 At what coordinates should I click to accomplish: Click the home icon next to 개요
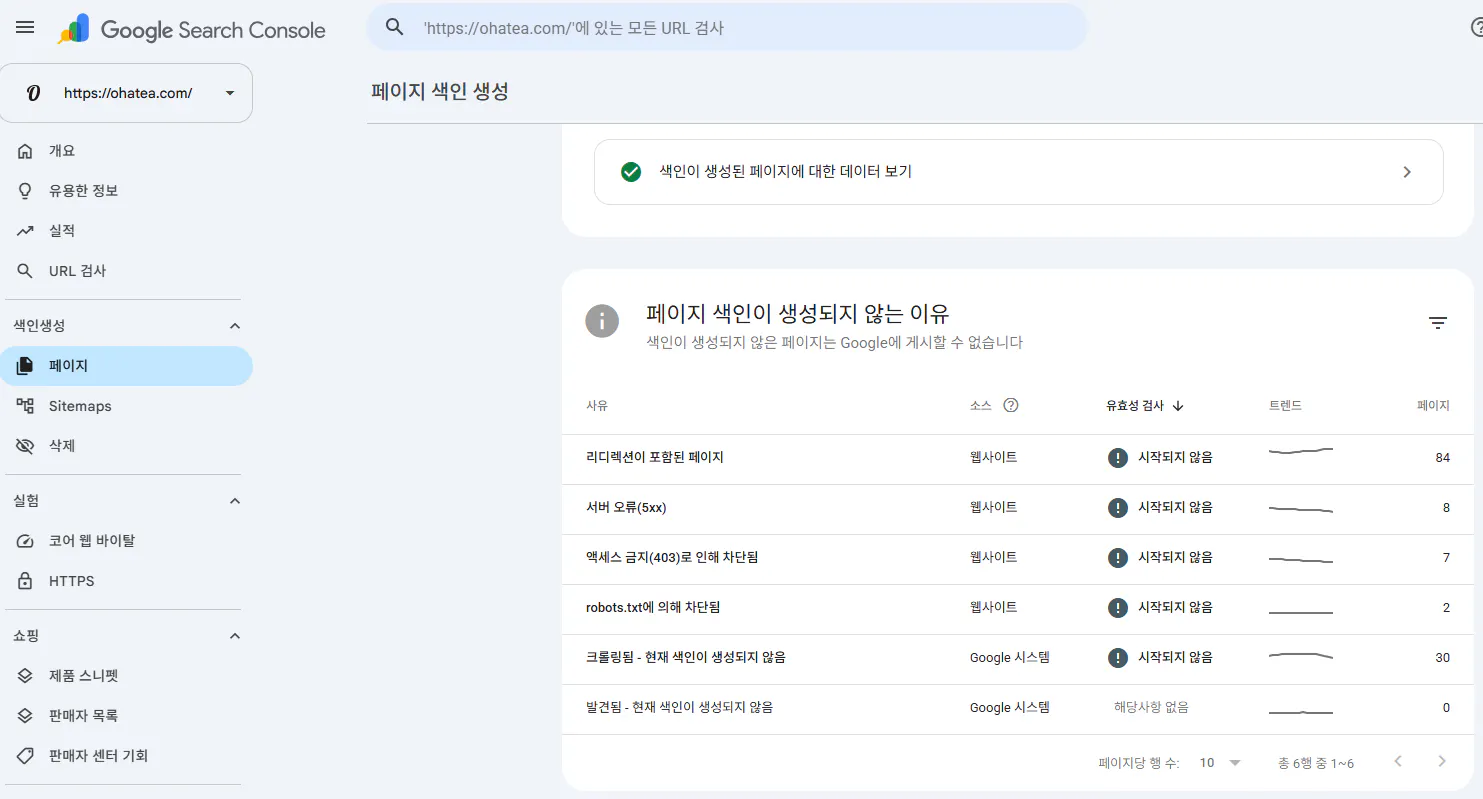coord(26,151)
